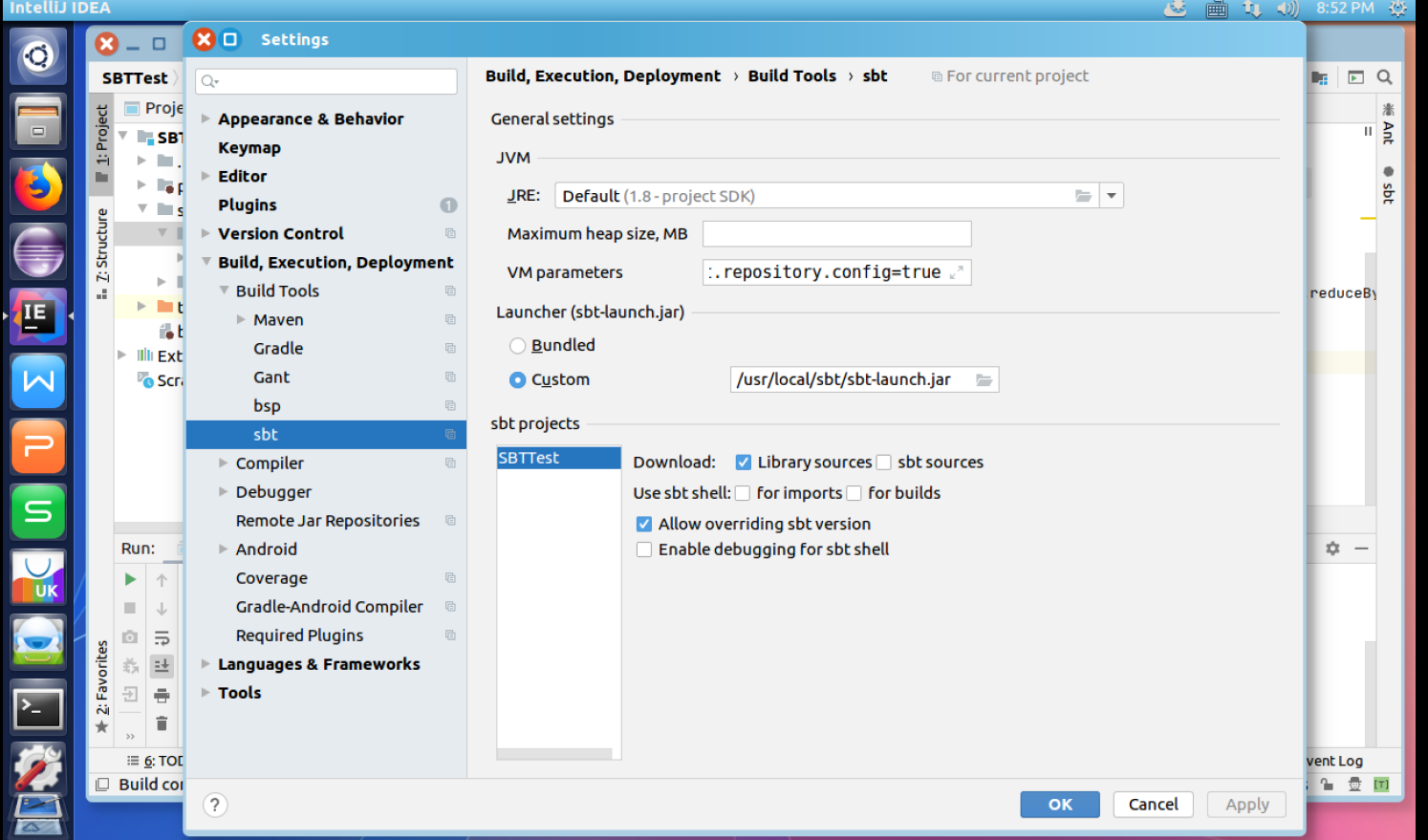Expand Languages & Frameworks section
Viewport: 1428px width, 840px height.
(x=206, y=663)
